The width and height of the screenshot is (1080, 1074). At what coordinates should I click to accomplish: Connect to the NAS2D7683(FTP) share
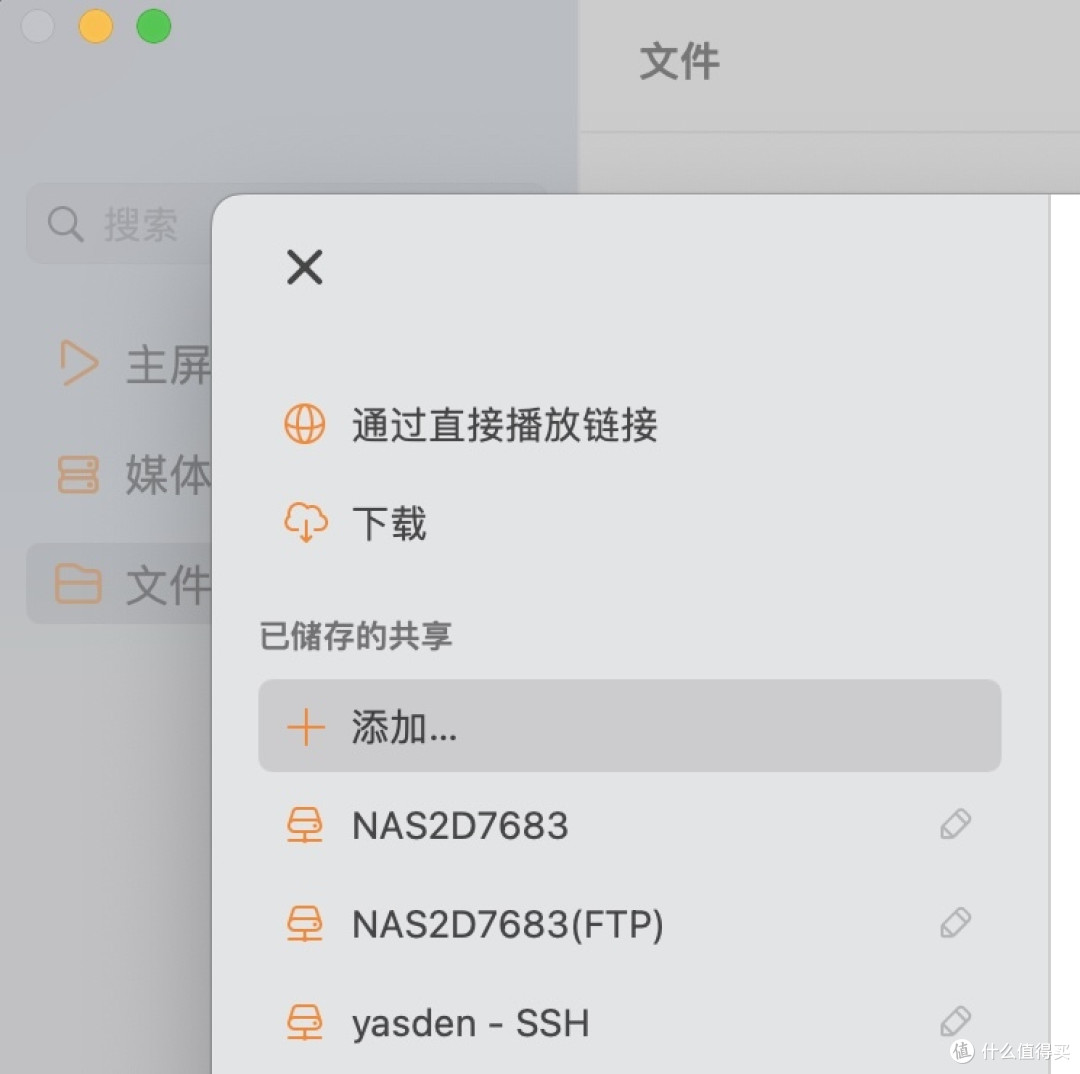505,922
